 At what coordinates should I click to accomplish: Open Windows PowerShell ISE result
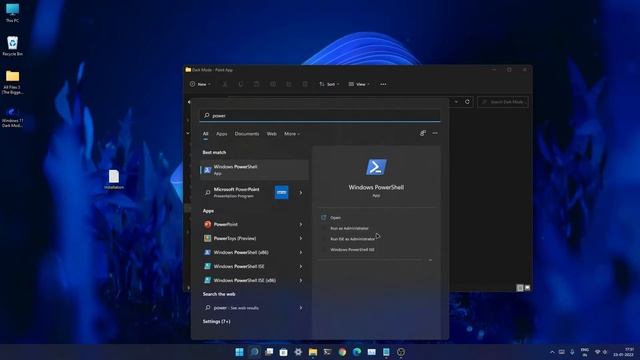[239, 266]
